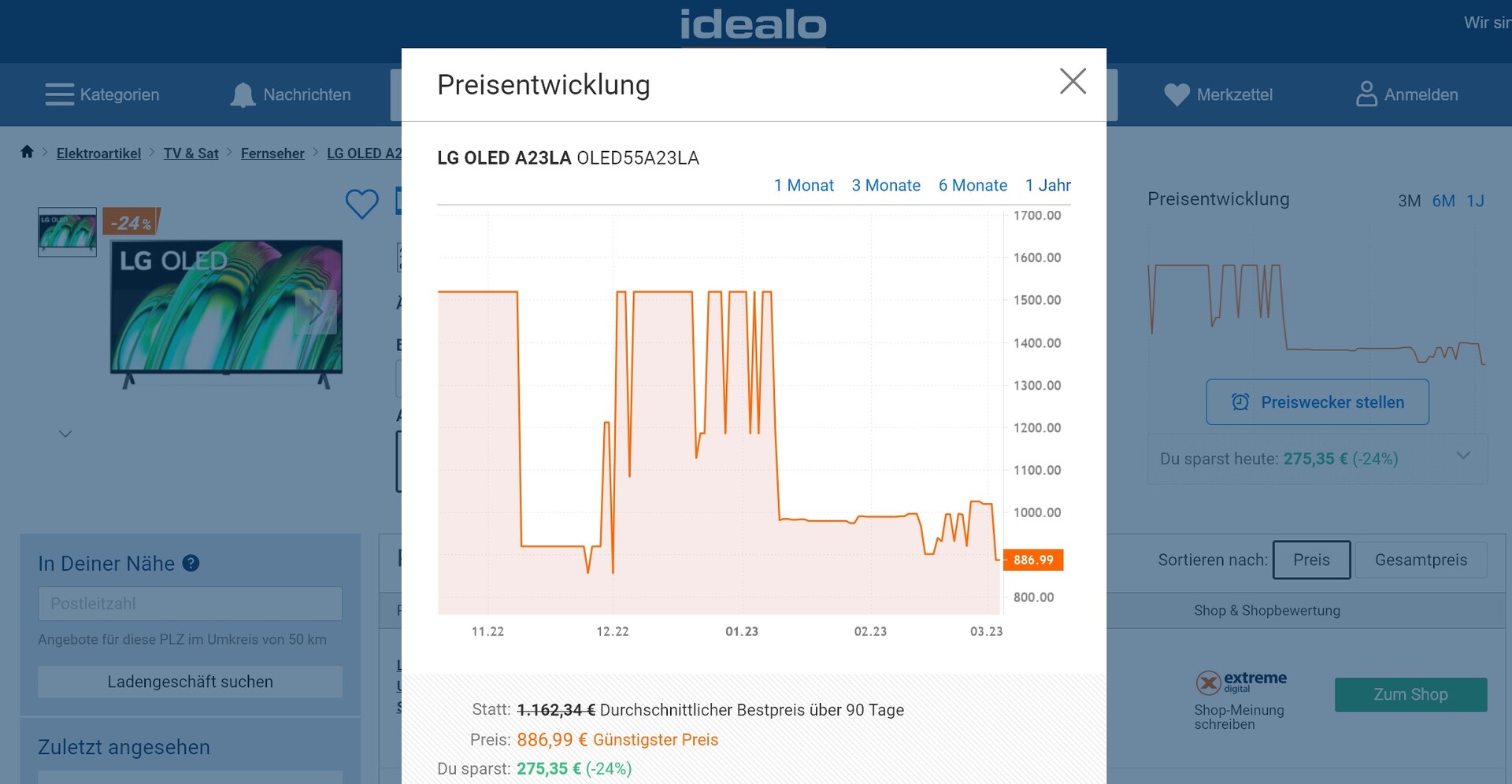Show 6 Monate price history
Image resolution: width=1512 pixels, height=784 pixels.
[x=973, y=186]
